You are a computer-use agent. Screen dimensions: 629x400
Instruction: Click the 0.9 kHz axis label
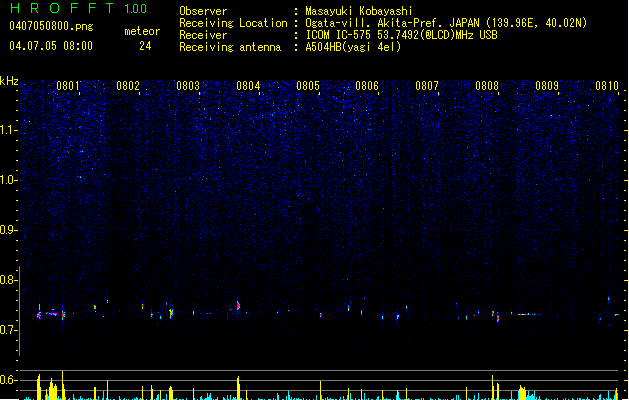(9, 230)
